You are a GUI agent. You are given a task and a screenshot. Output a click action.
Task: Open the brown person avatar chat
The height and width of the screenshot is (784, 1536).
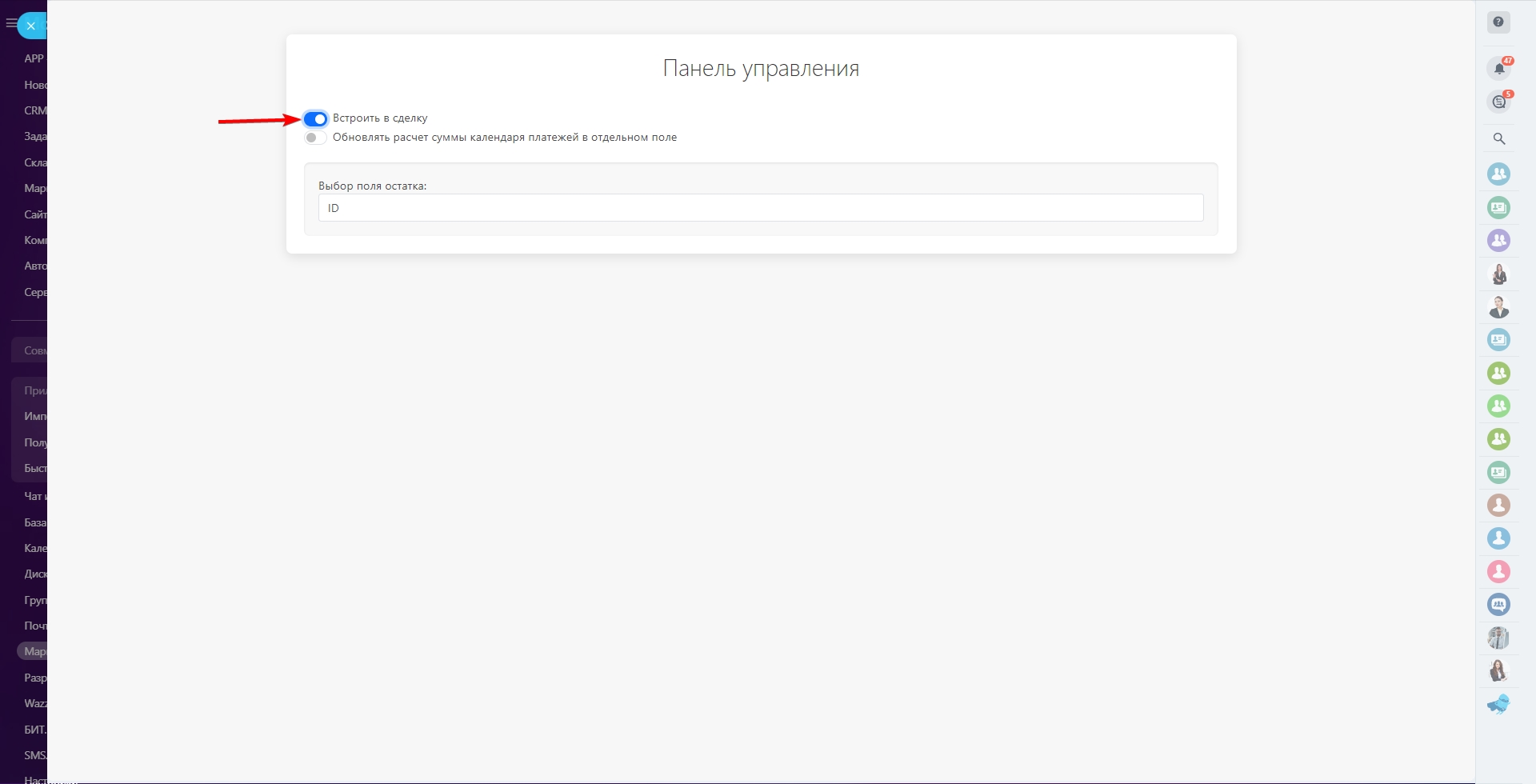pyautogui.click(x=1498, y=505)
